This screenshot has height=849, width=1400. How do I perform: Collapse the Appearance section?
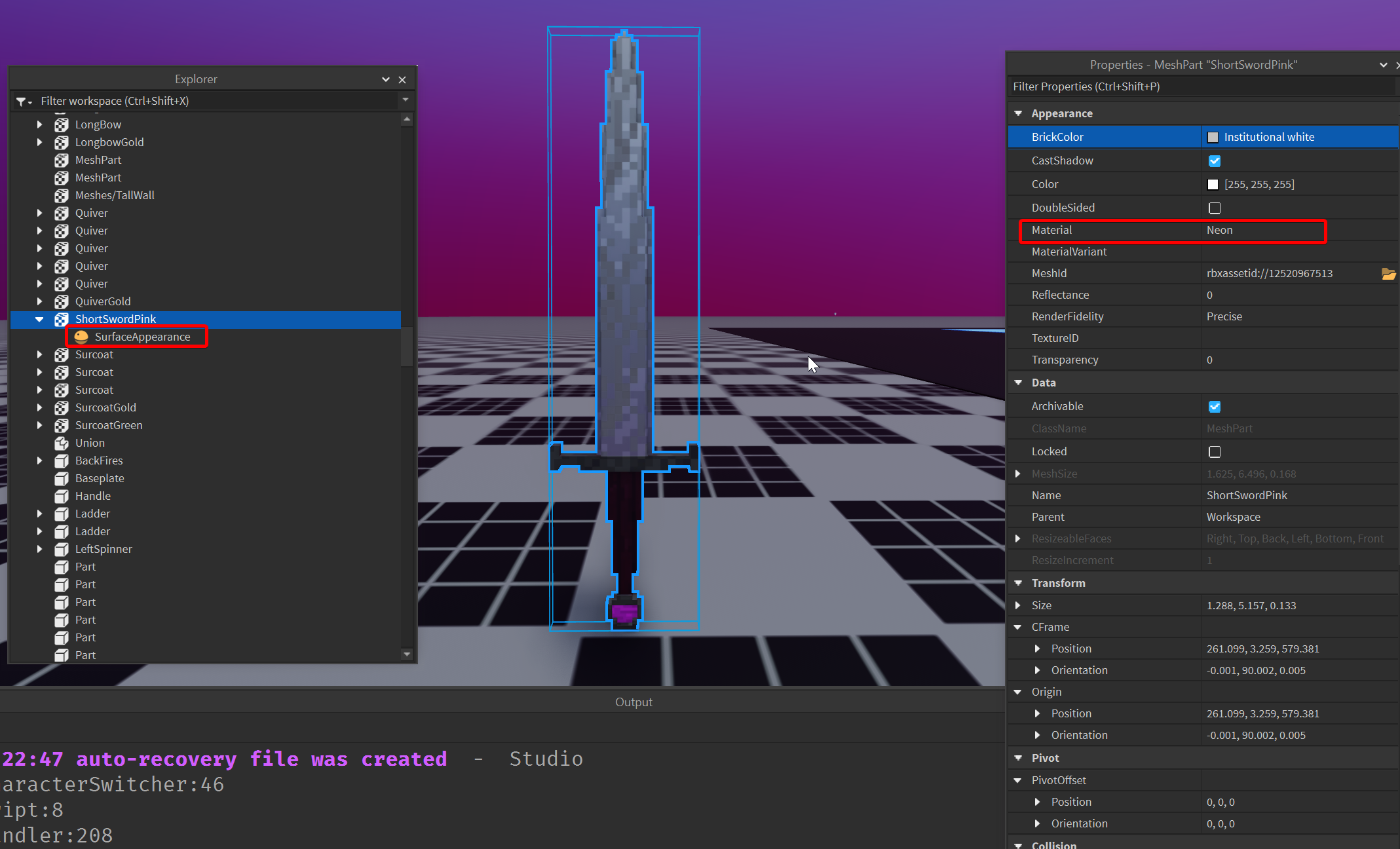click(x=1019, y=113)
